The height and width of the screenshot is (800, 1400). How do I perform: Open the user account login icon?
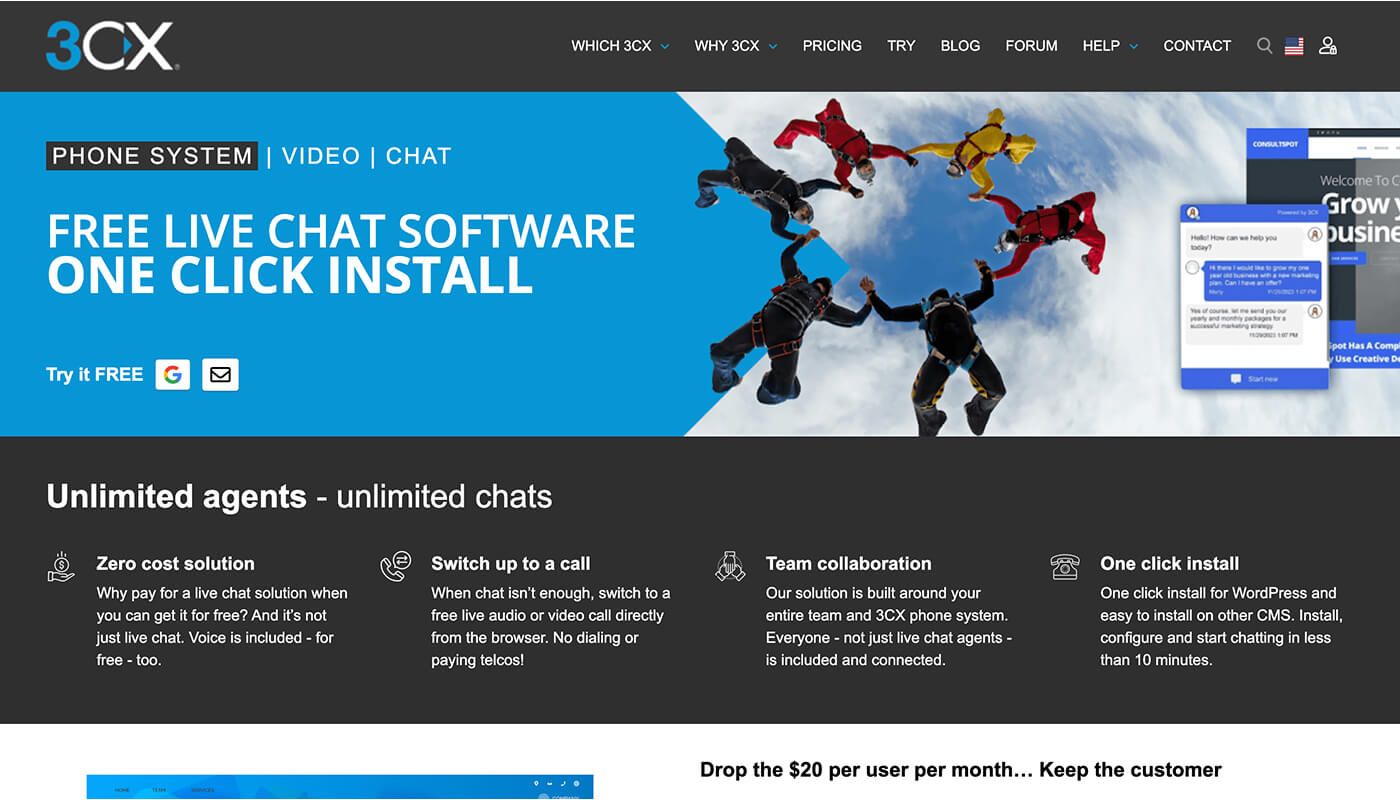tap(1327, 46)
